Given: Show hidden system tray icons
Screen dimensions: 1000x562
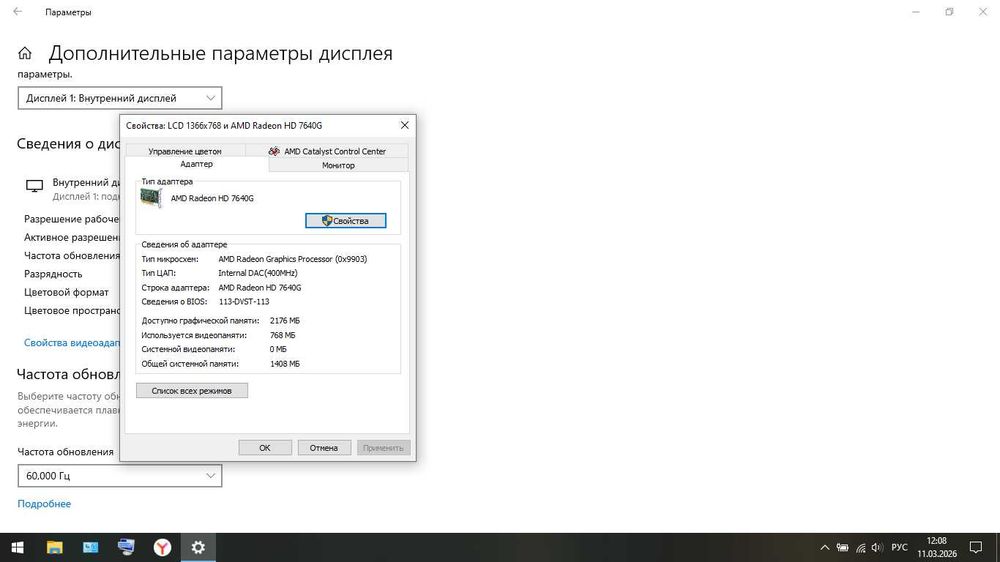Looking at the screenshot, I should (825, 547).
